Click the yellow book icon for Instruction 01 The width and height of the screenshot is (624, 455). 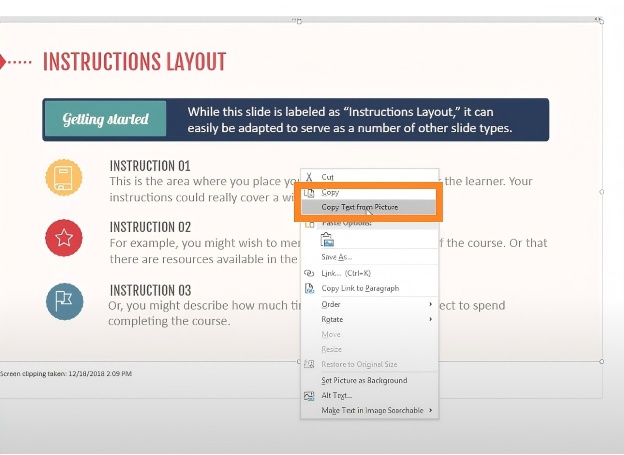[x=64, y=178]
